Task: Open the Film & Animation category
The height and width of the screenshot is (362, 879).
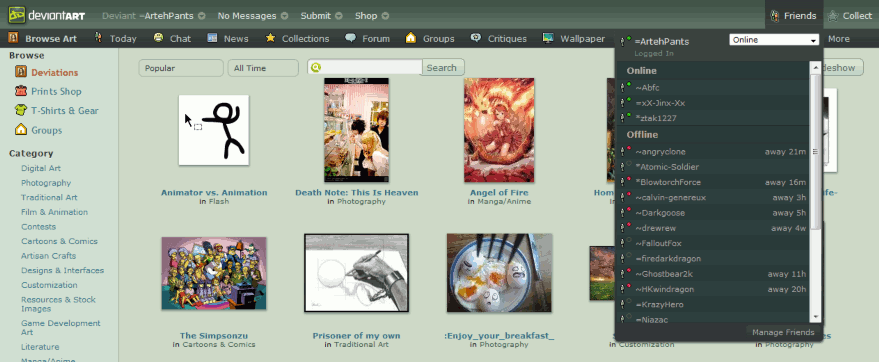Action: (x=54, y=212)
